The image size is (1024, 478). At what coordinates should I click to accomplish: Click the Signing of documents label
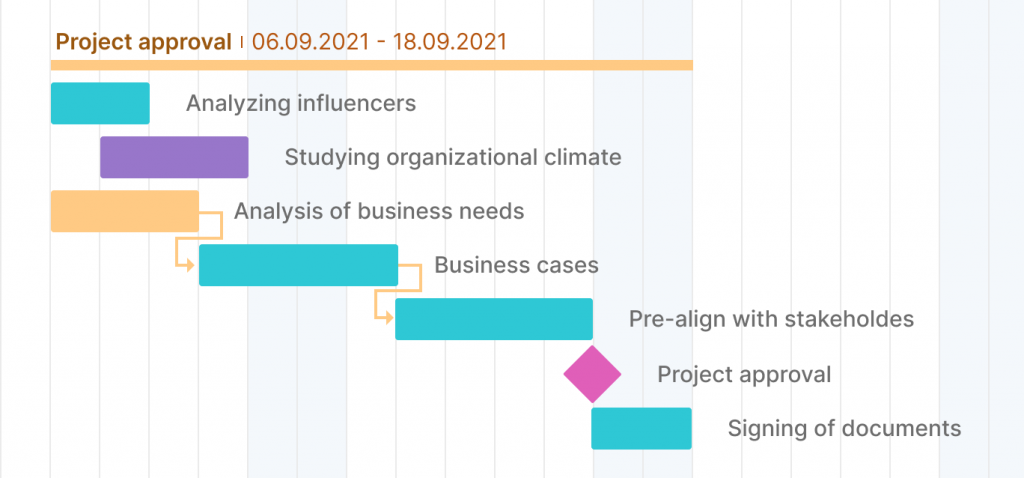tap(844, 428)
